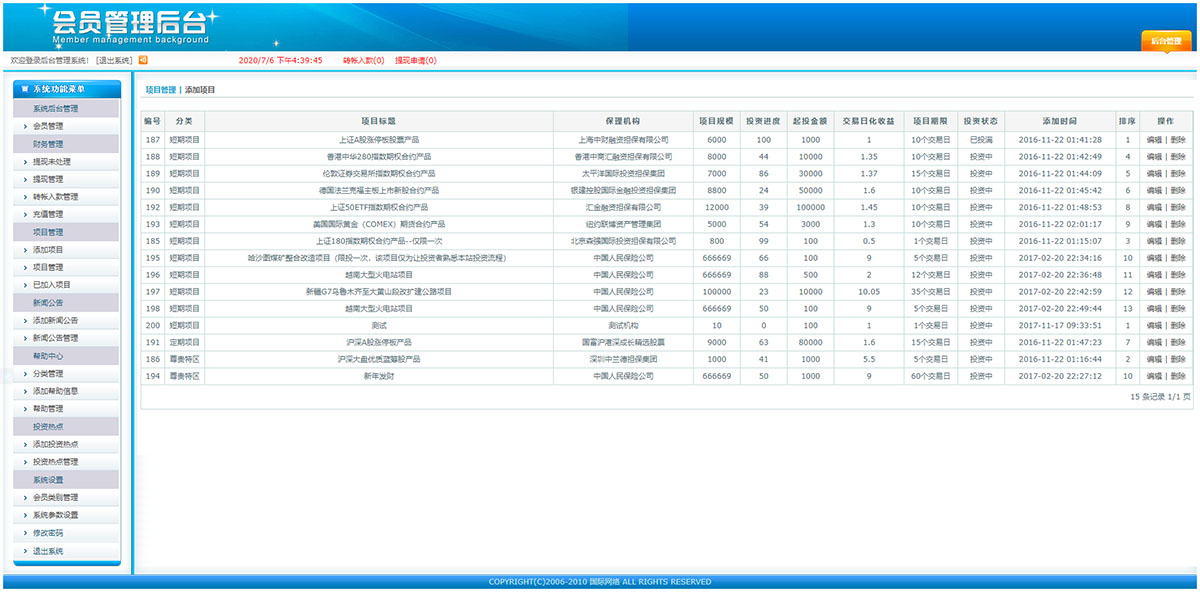Click 编辑 for project 188

(1154, 157)
